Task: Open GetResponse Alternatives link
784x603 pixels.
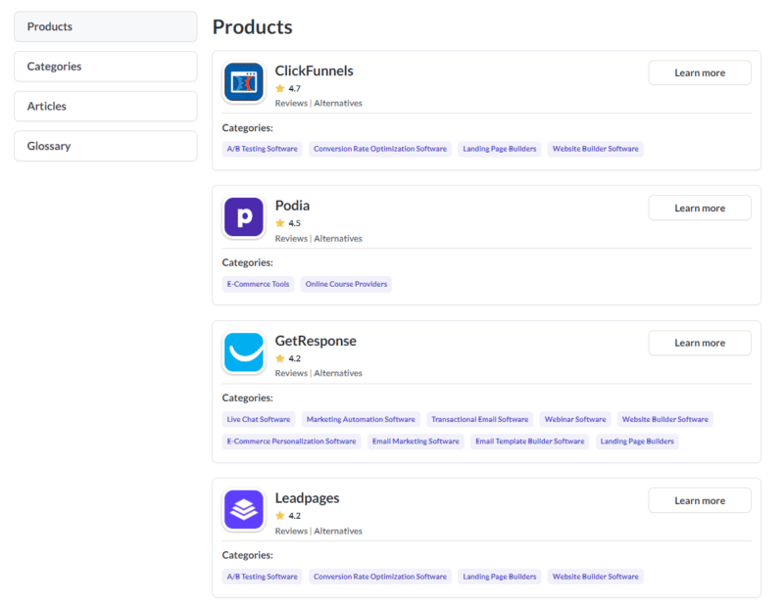Action: 338,373
